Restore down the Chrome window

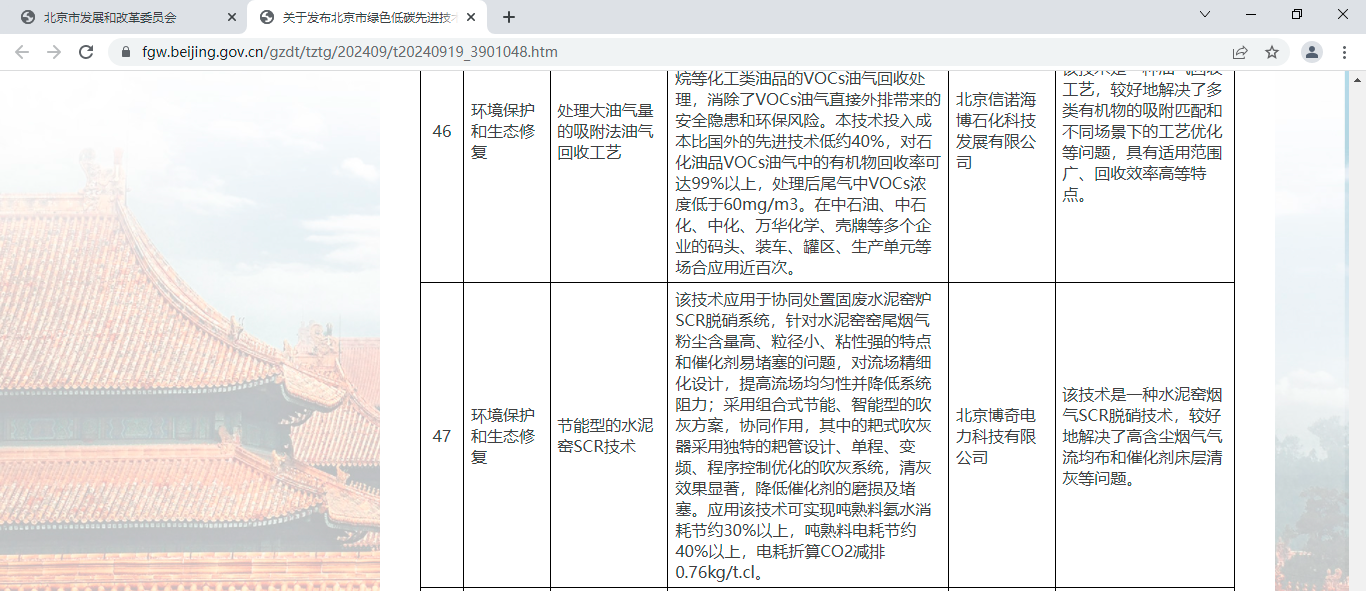(1297, 14)
